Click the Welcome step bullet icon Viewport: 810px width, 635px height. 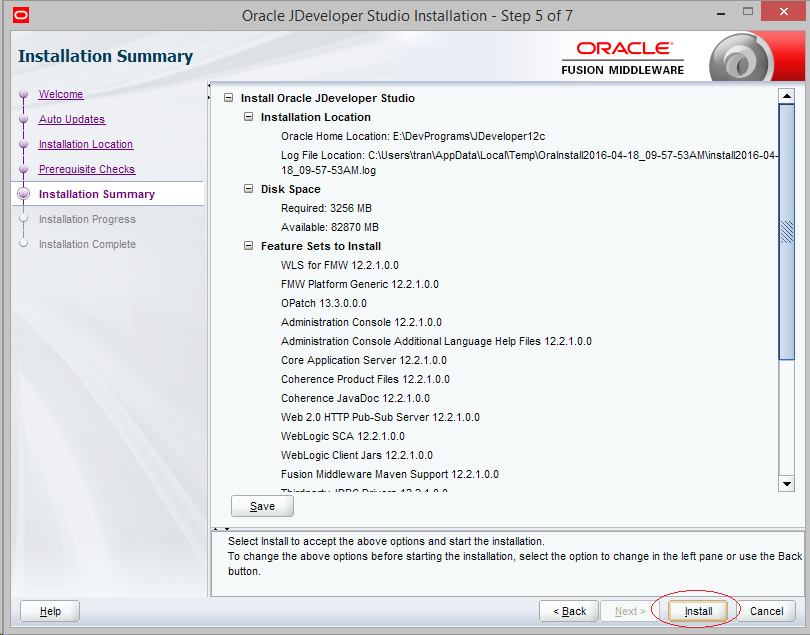(23, 94)
